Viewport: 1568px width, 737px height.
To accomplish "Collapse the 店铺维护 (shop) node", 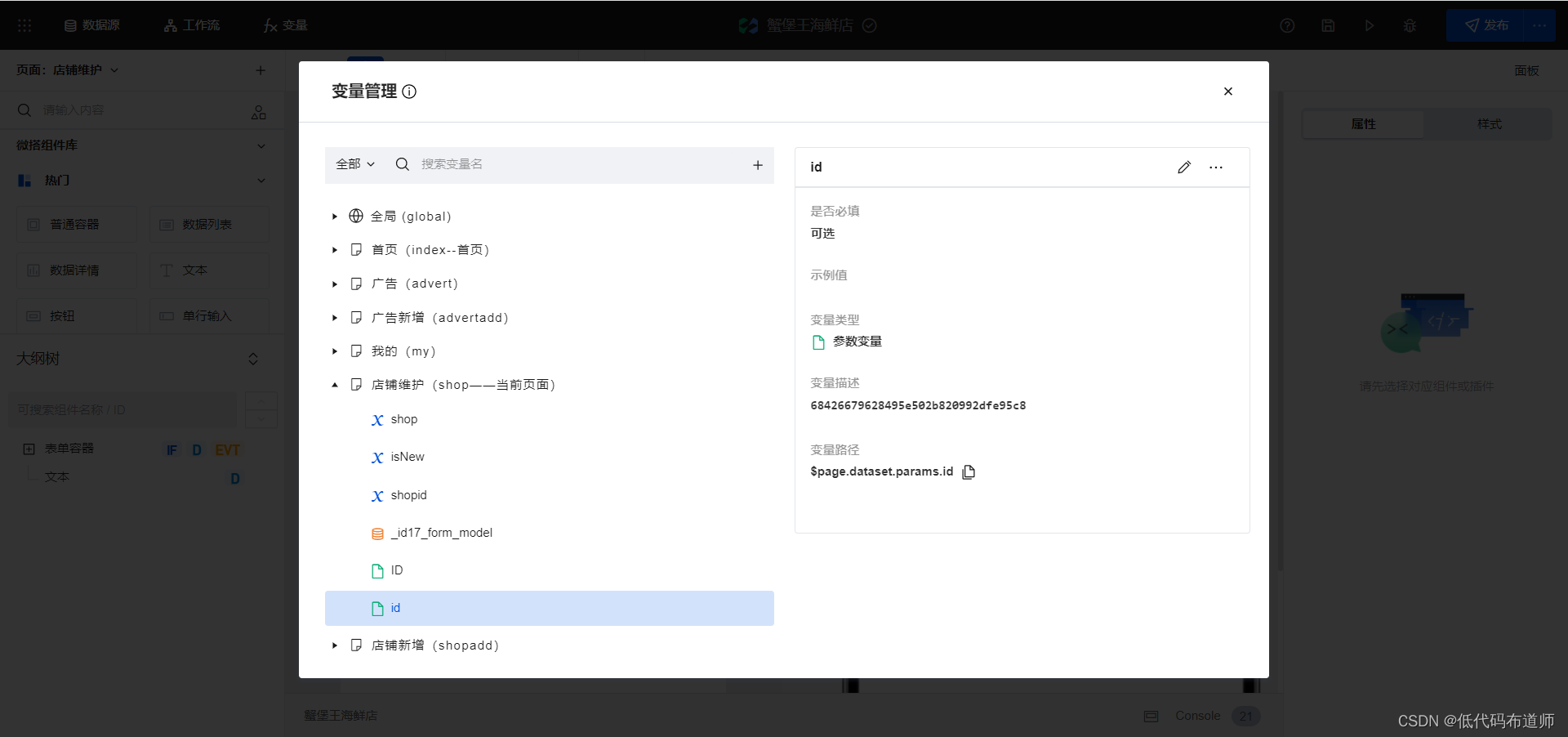I will tap(335, 385).
